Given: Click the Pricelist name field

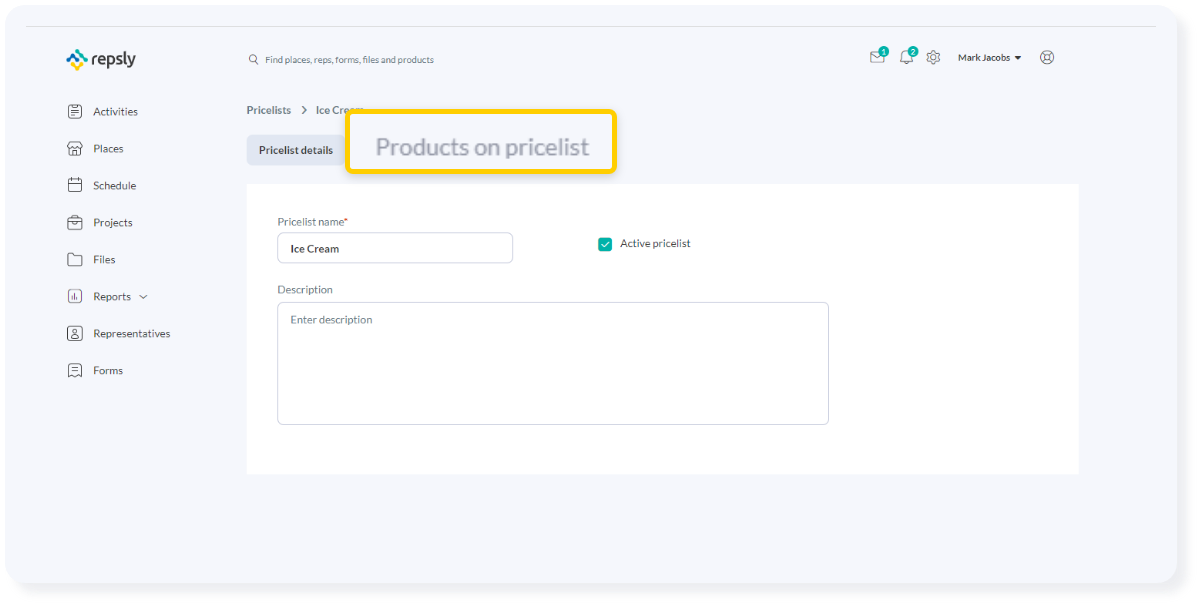Looking at the screenshot, I should pos(395,248).
